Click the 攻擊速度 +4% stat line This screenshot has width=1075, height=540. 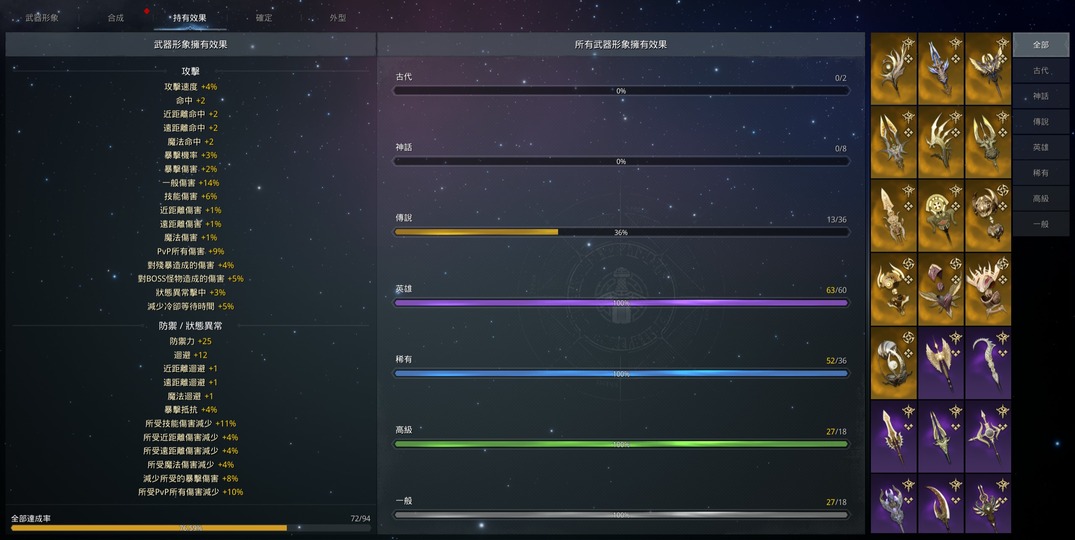coord(191,87)
